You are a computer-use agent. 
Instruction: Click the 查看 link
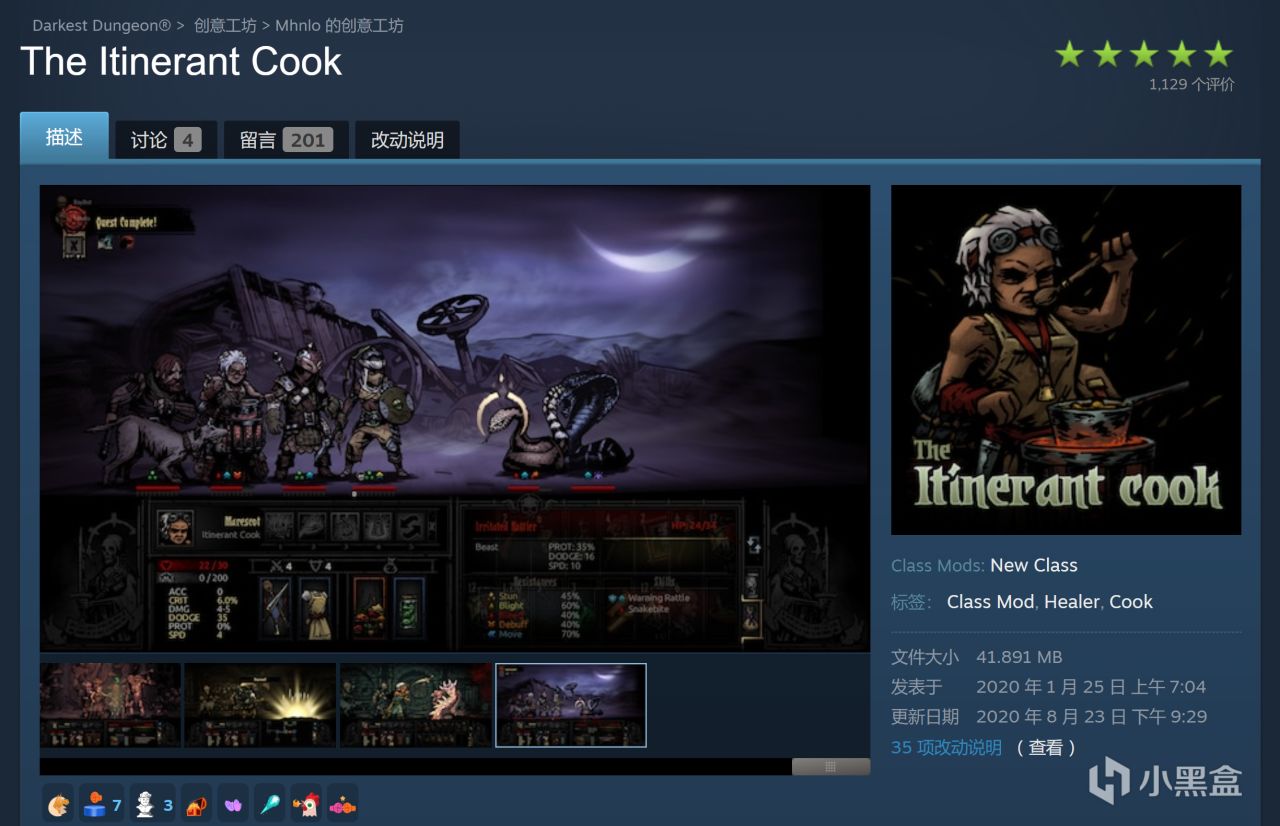1046,747
